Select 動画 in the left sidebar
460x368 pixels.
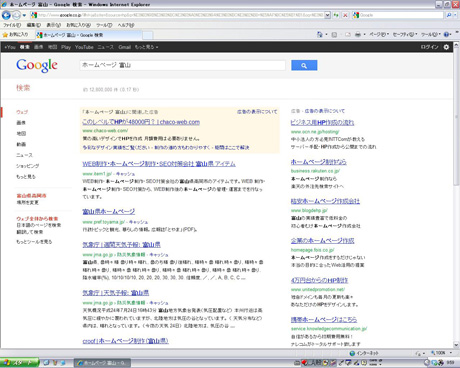point(21,144)
